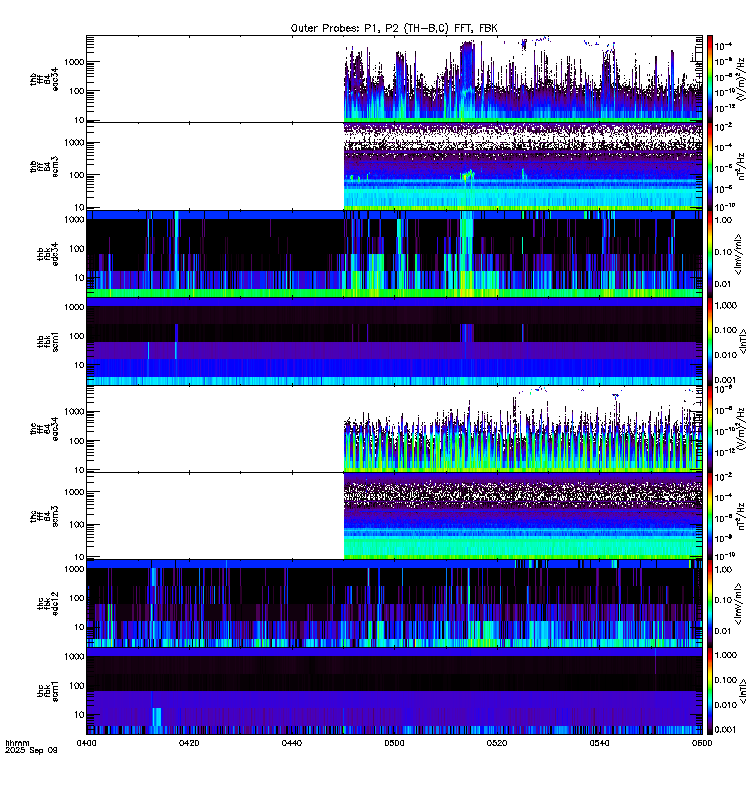750x800 pixels.
Task: Click inside the thb fbk scm1 spectrogram
Action: 394,341
